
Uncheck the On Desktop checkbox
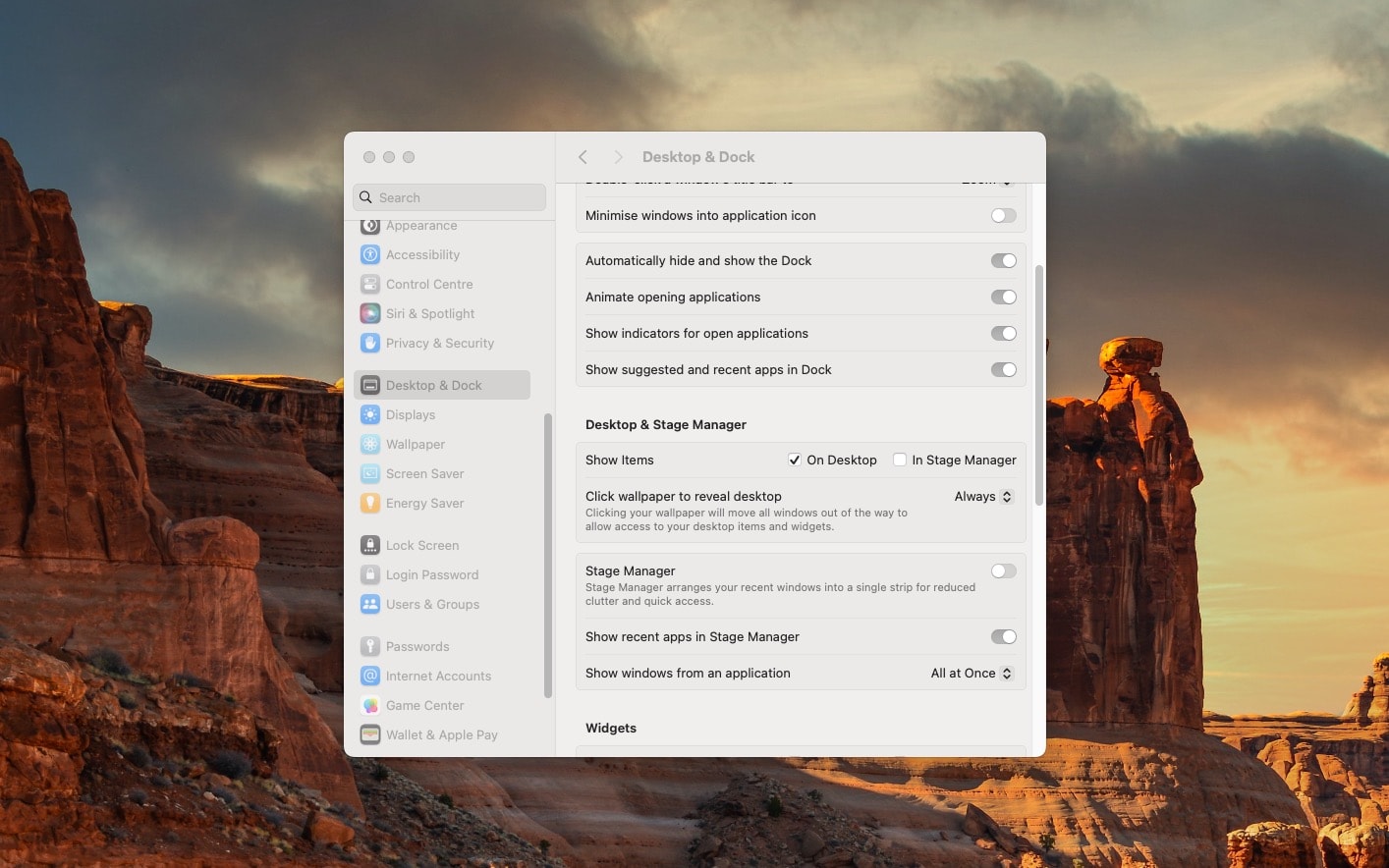[794, 460]
